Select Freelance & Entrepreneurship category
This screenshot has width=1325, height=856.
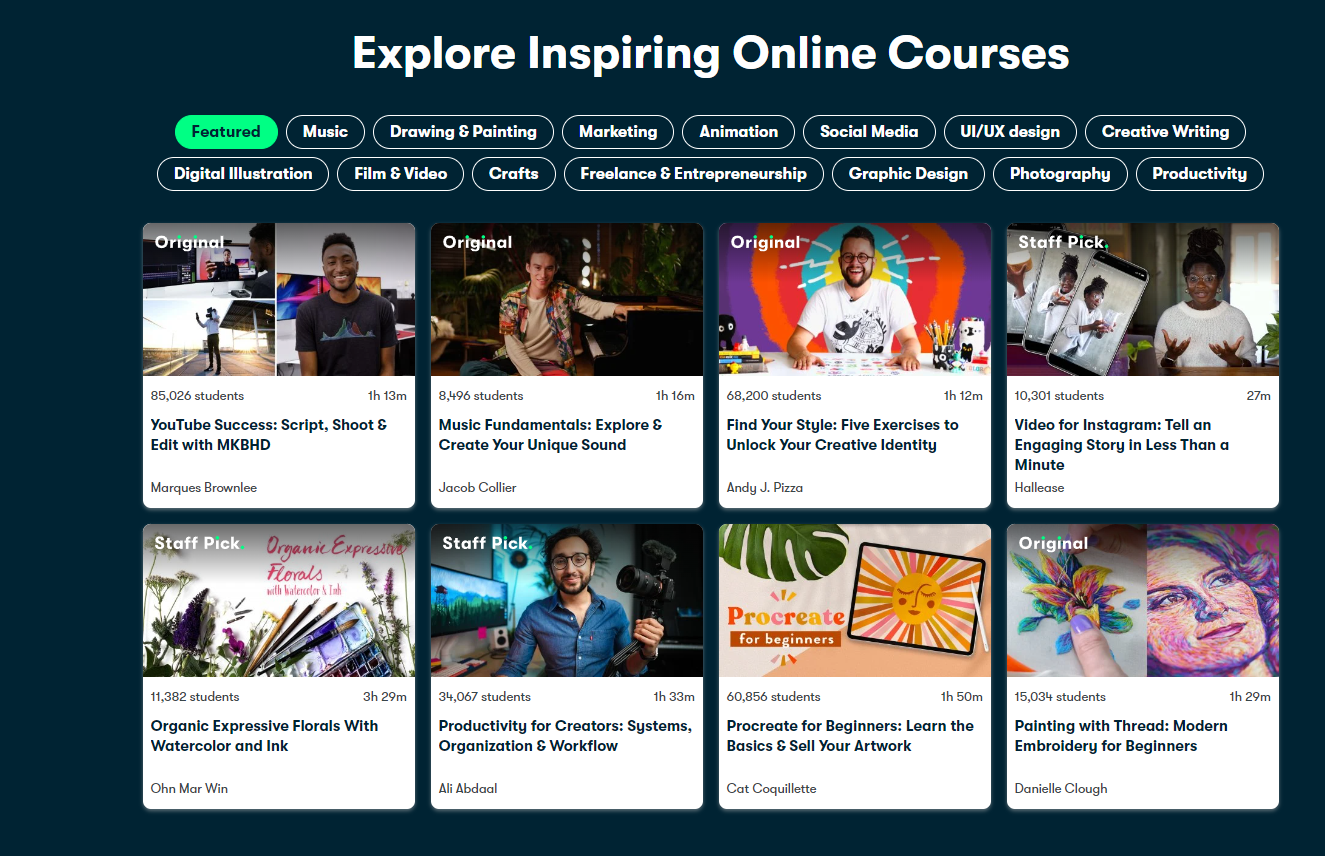coord(693,174)
